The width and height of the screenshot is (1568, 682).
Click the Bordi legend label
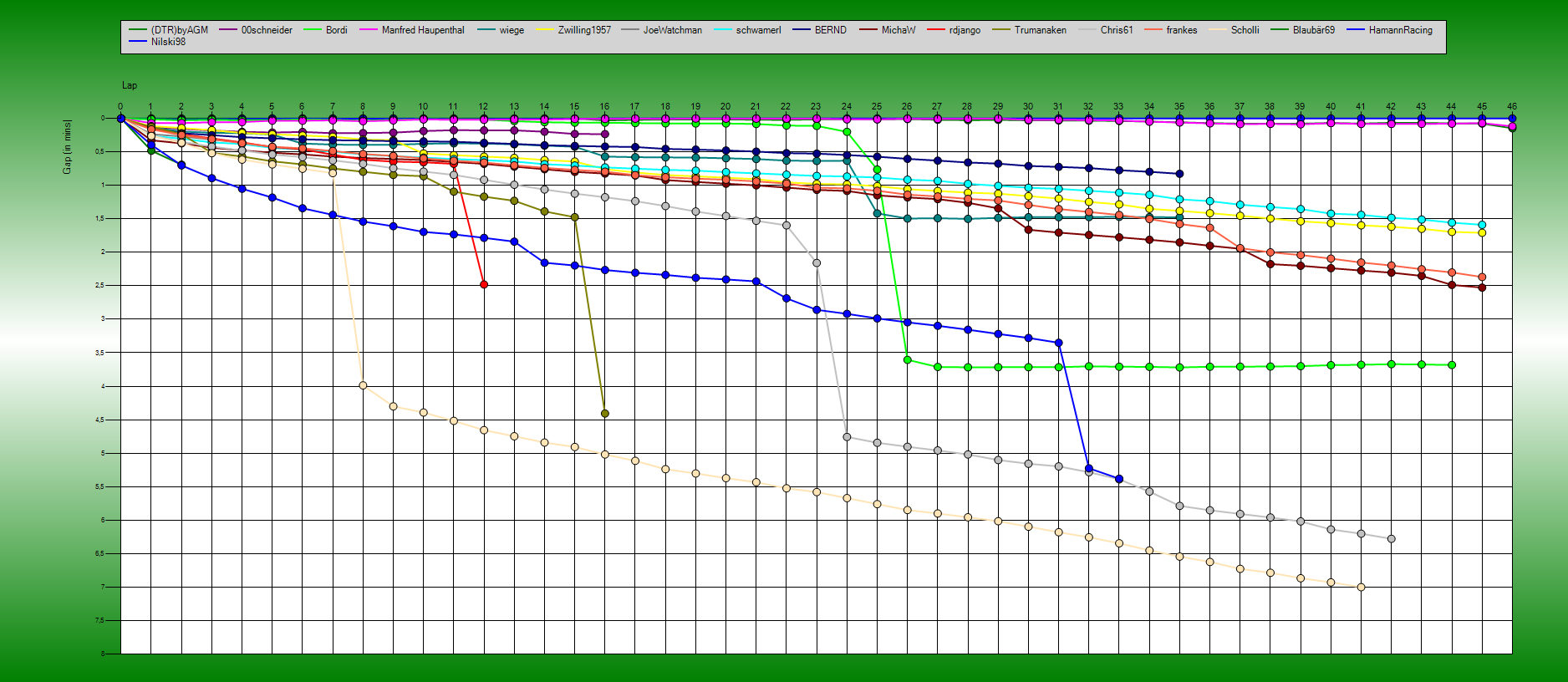coord(336,30)
